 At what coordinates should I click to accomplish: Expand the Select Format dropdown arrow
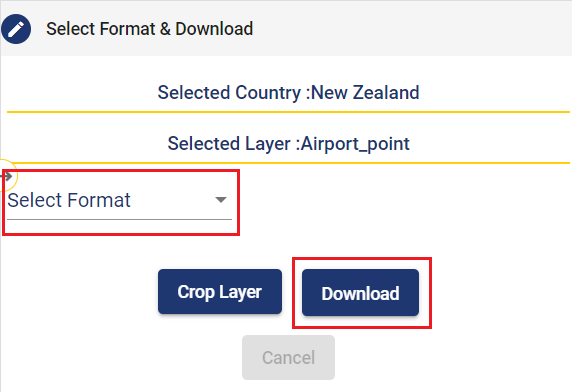(221, 200)
